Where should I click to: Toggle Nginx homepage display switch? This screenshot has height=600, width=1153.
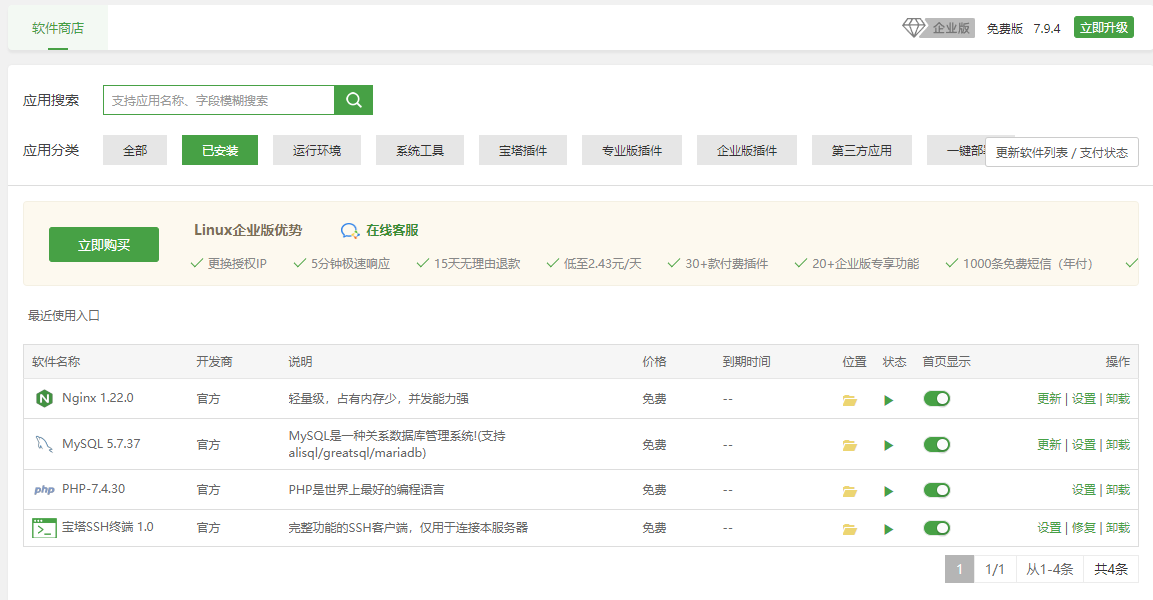point(936,399)
